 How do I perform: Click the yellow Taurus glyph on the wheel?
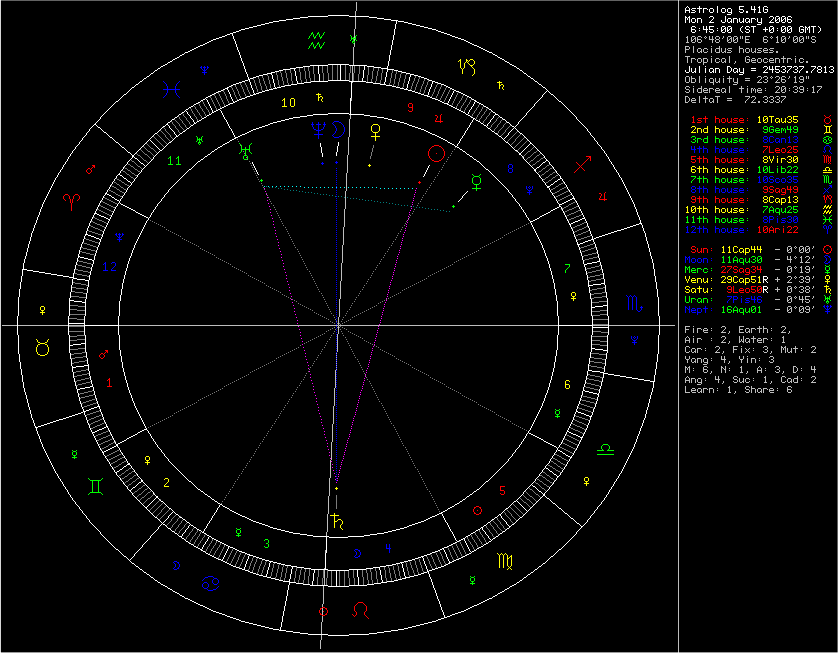tap(43, 348)
